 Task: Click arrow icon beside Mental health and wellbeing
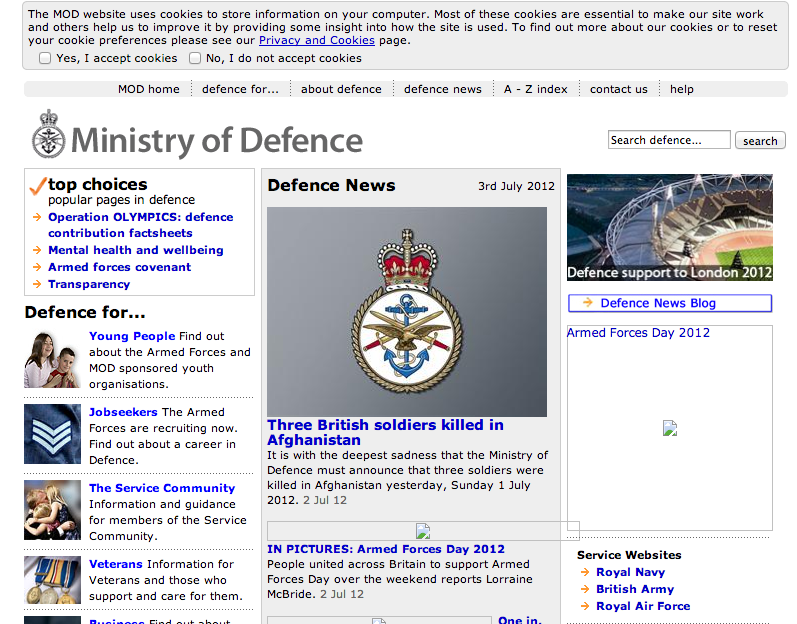[37, 250]
